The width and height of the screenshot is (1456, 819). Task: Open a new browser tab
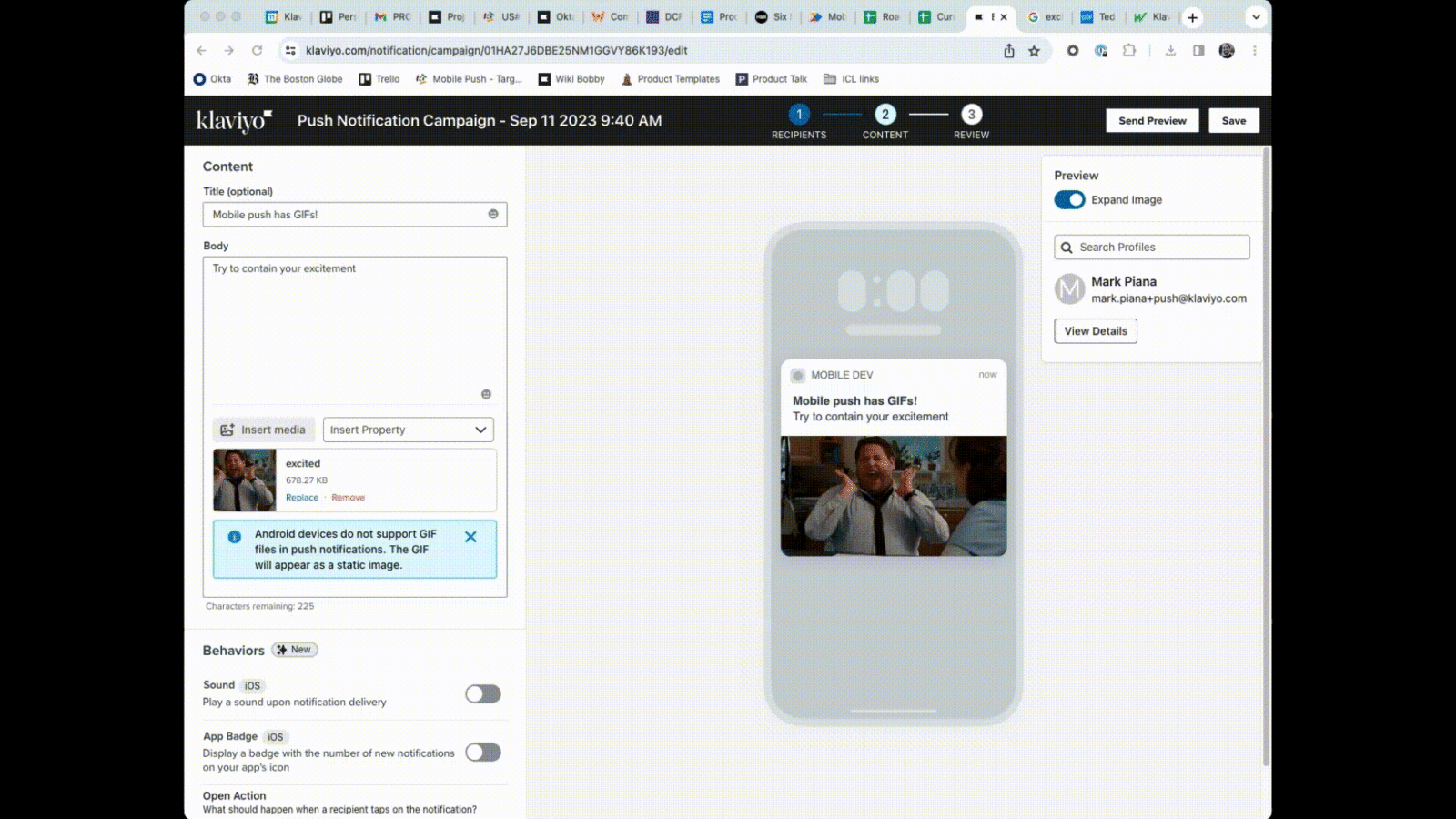pos(1192,17)
